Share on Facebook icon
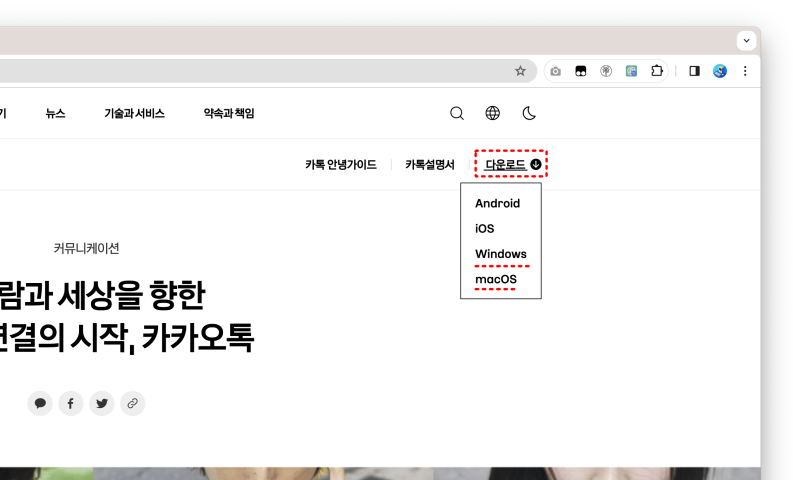Viewport: 800px width, 480px height. coord(71,403)
